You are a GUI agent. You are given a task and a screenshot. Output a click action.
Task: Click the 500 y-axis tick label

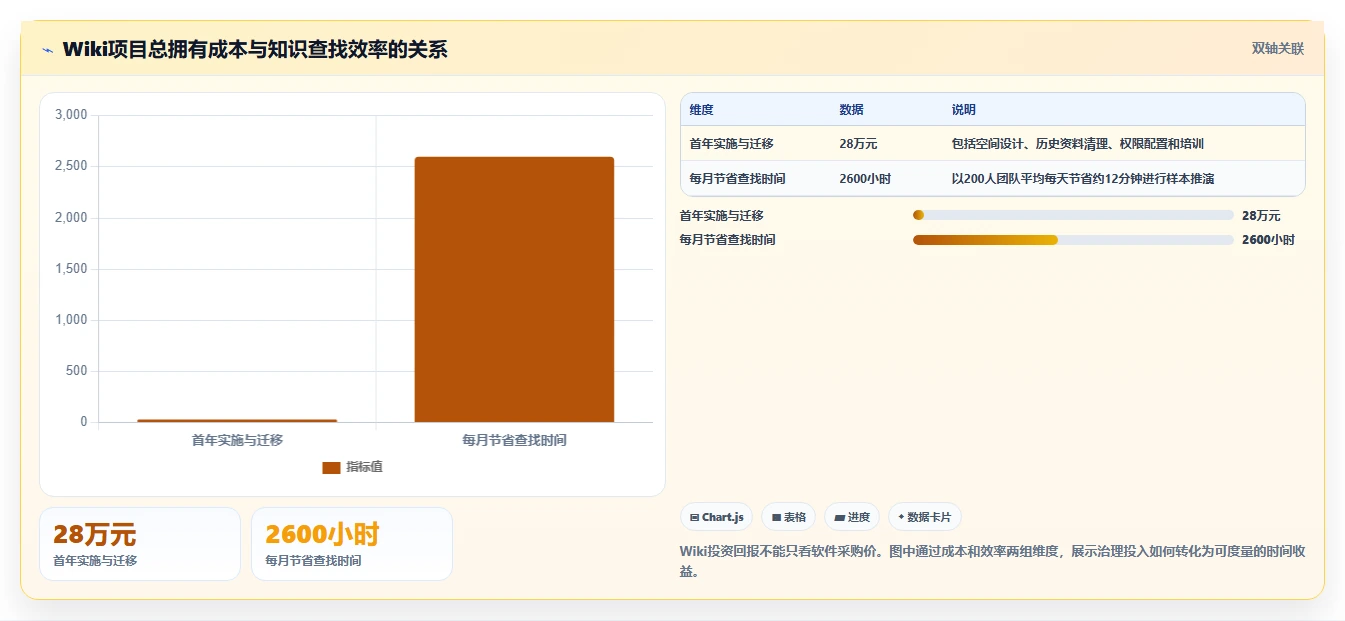coord(78,371)
